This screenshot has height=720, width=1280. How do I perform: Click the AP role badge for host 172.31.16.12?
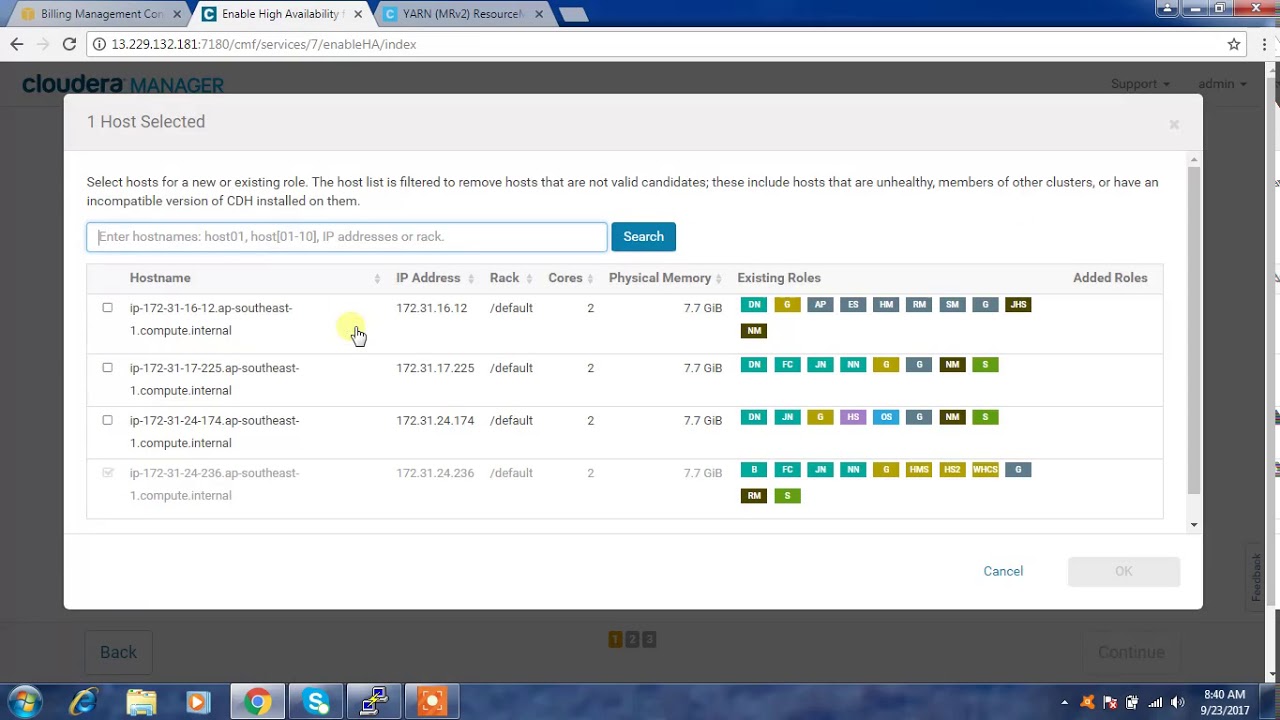(x=820, y=305)
